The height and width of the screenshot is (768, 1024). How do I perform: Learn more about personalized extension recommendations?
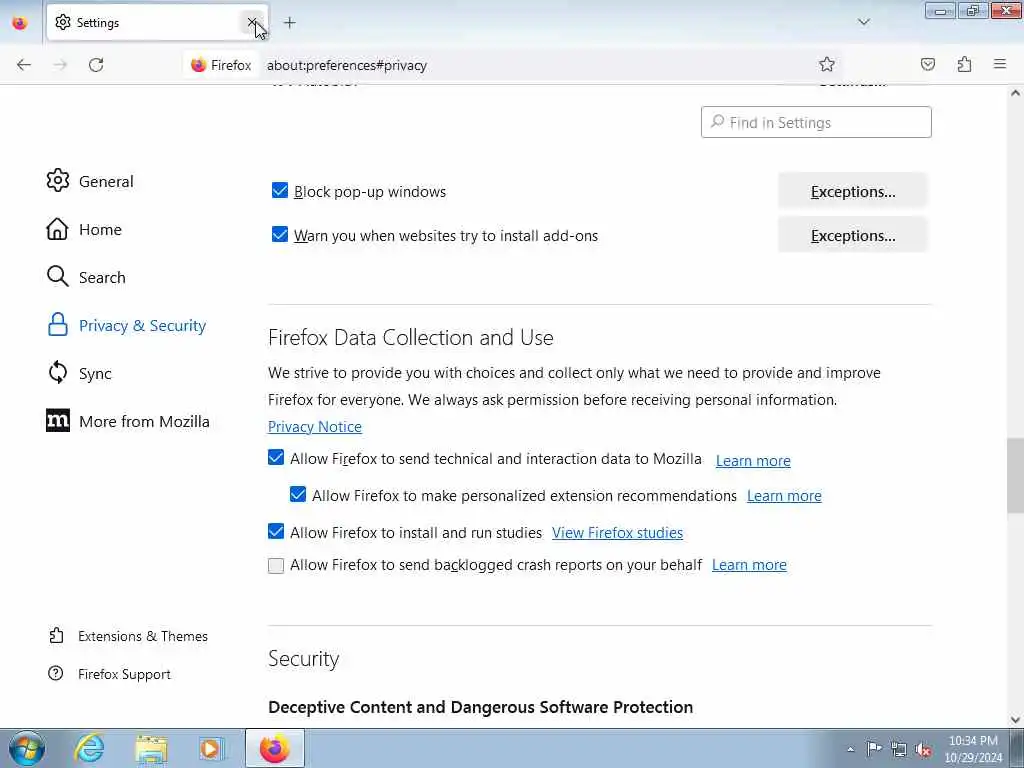click(784, 496)
